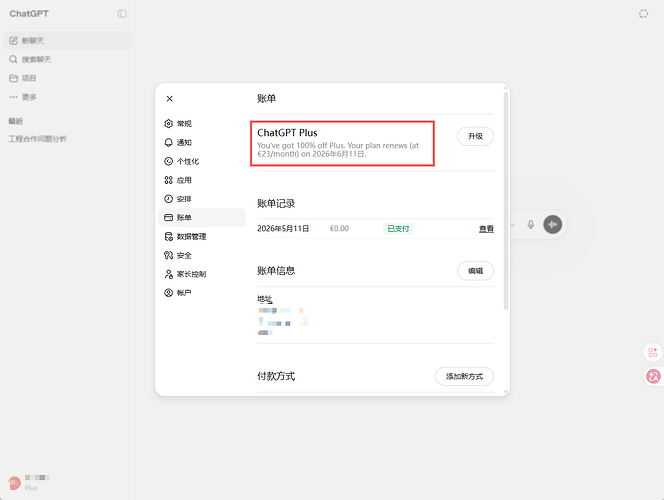Viewport: 664px width, 500px height.
Task: Click the 付款方式 heading
Action: click(x=276, y=376)
